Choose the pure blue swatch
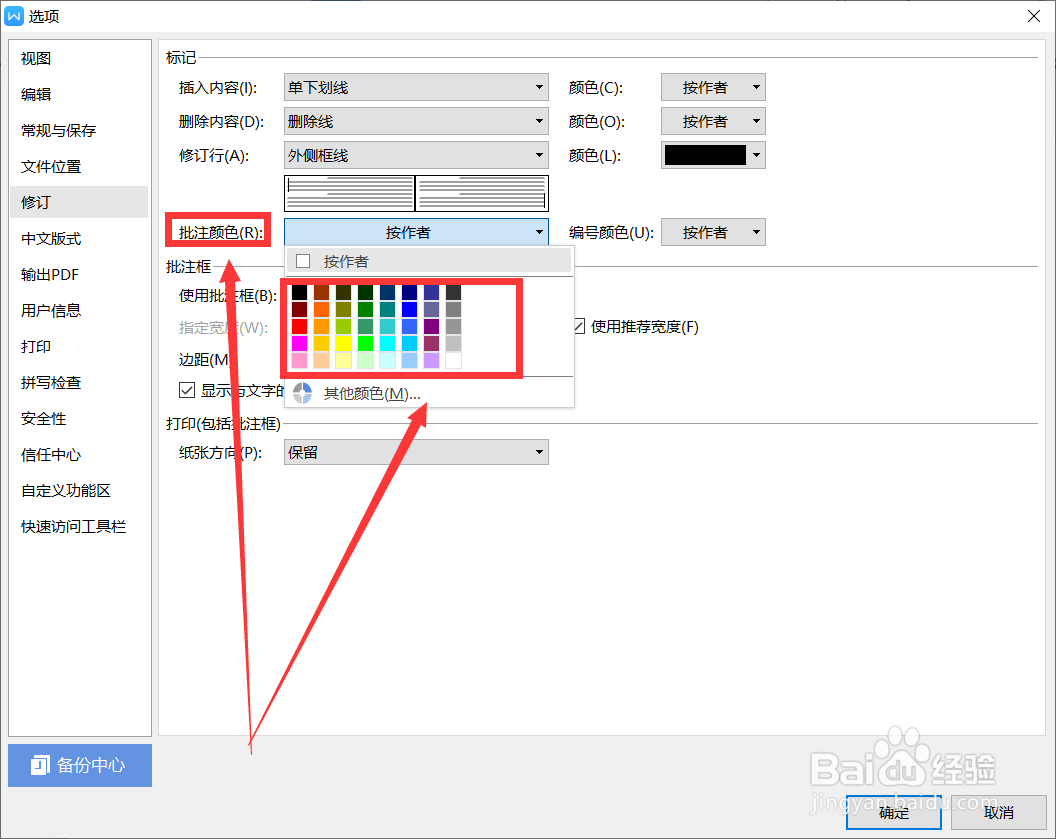The width and height of the screenshot is (1056, 839). pyautogui.click(x=409, y=309)
